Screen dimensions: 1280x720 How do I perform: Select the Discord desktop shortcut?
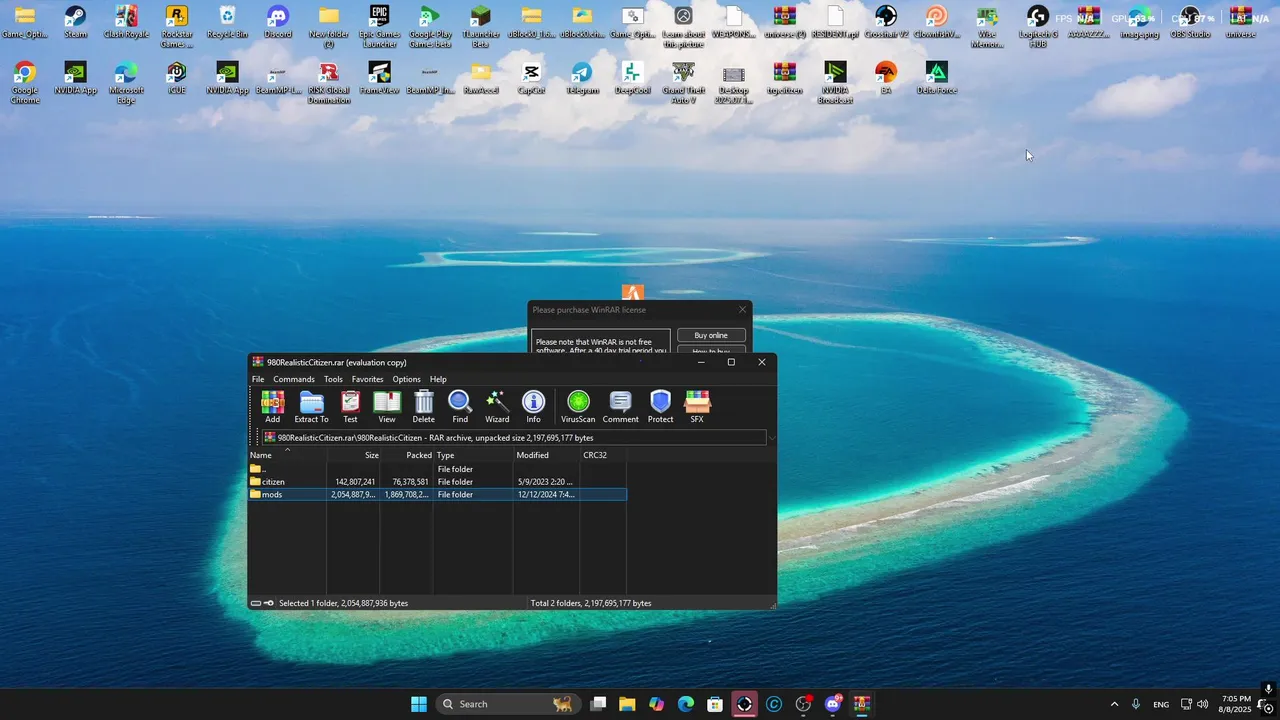click(278, 22)
